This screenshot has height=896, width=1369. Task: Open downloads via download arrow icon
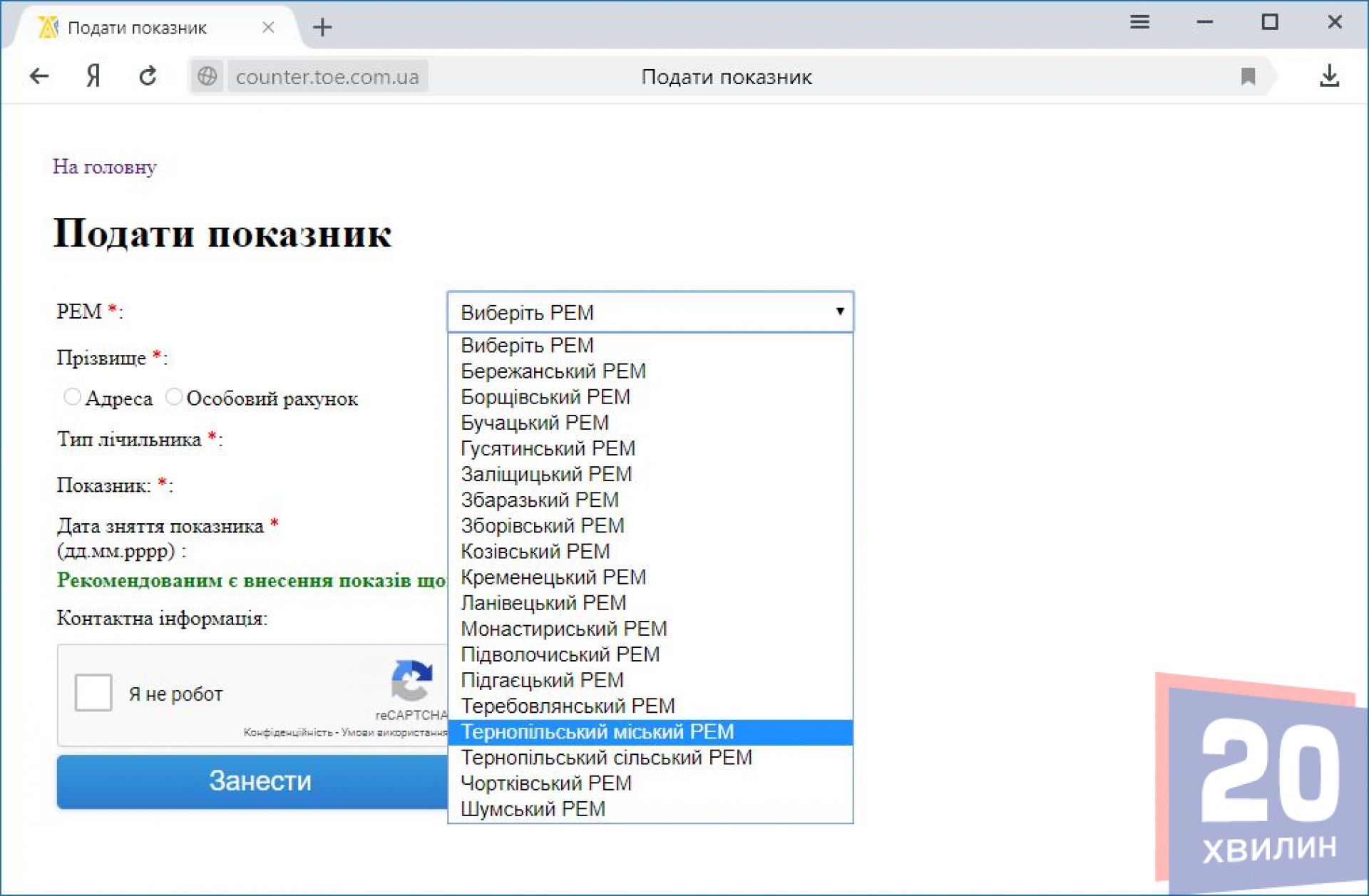point(1329,76)
